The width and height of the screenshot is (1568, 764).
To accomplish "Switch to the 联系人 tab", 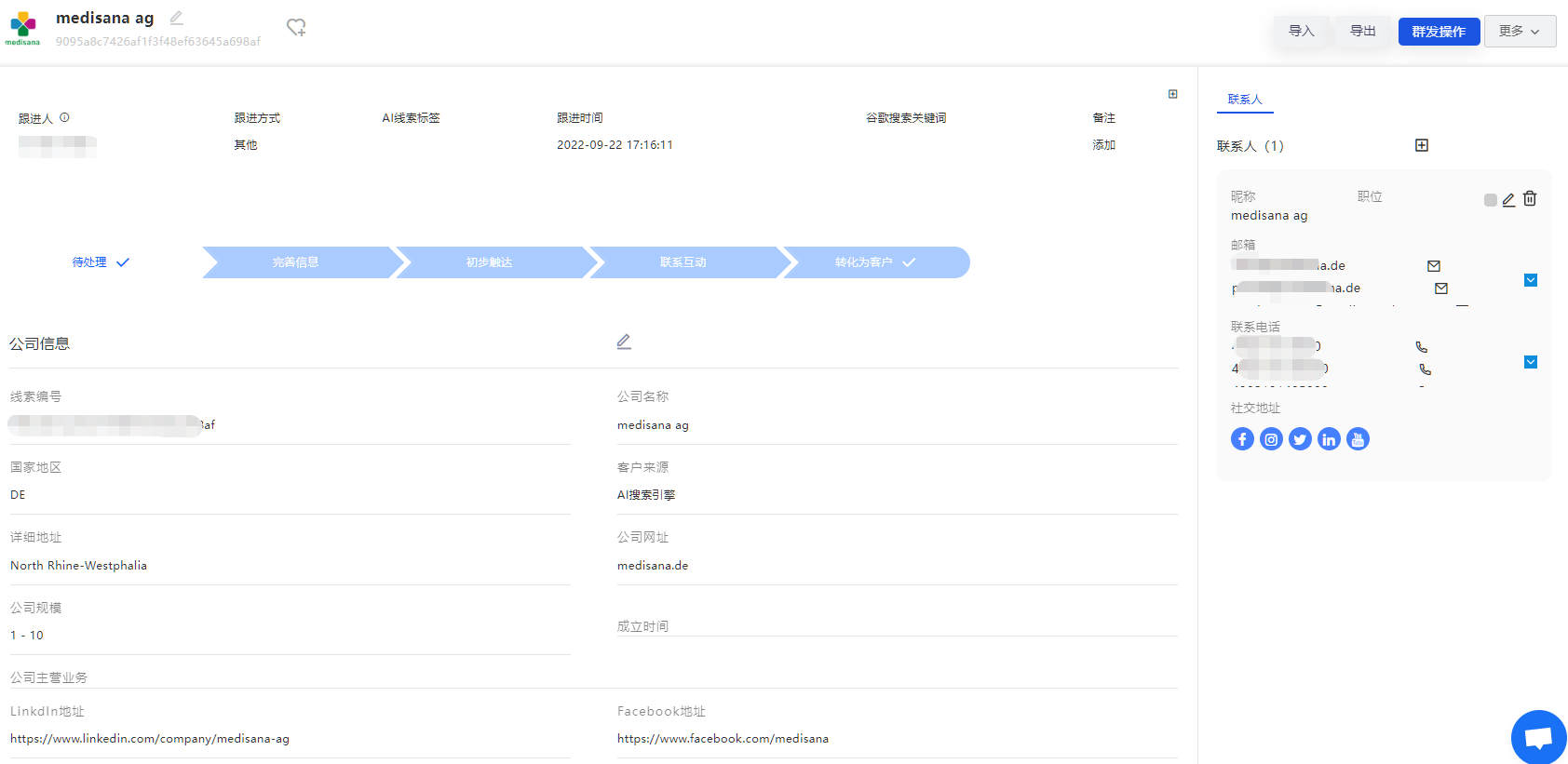I will click(x=1245, y=100).
